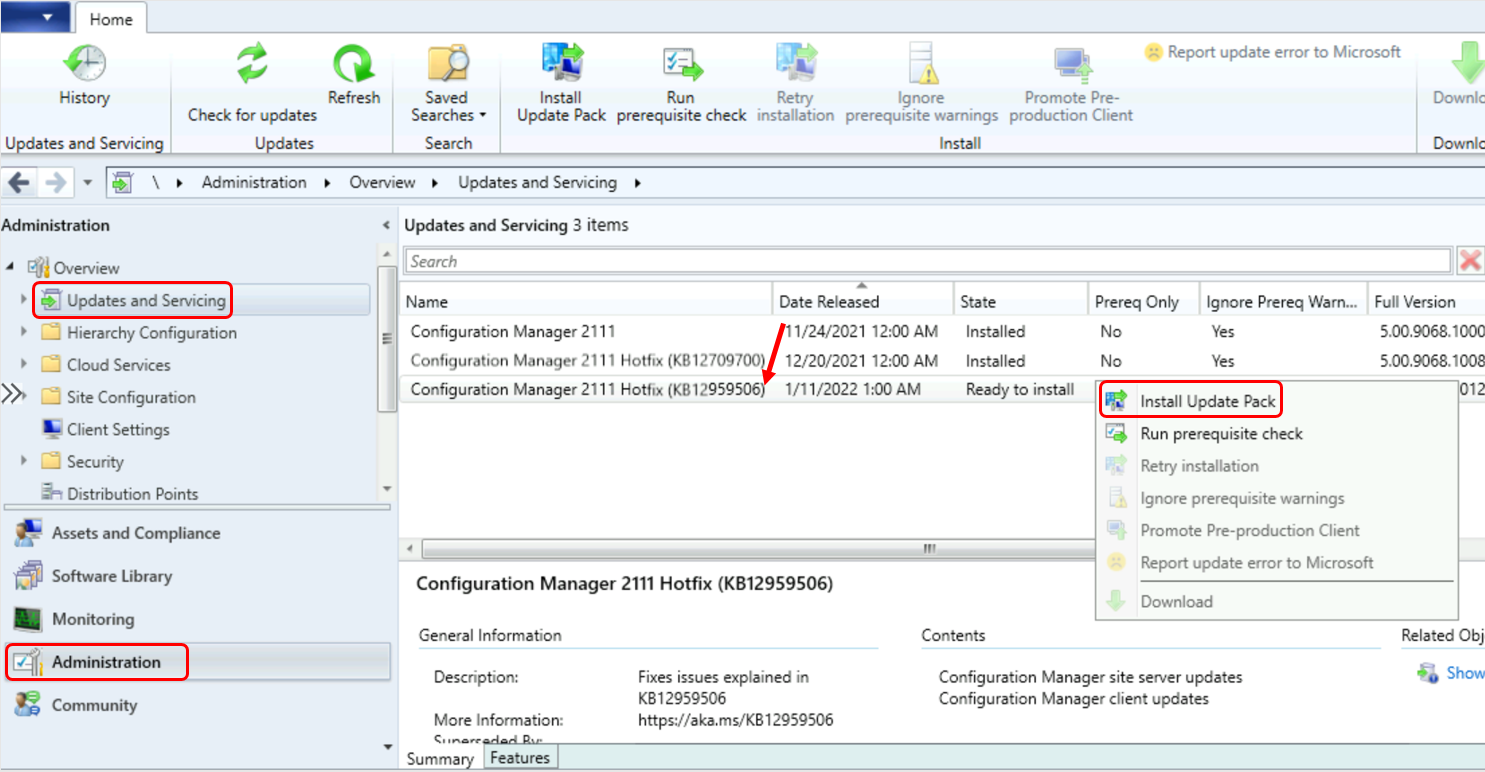Screen dimensions: 1485x772
Task: Expand the Updates and Servicing node arrow
Action: (24, 299)
